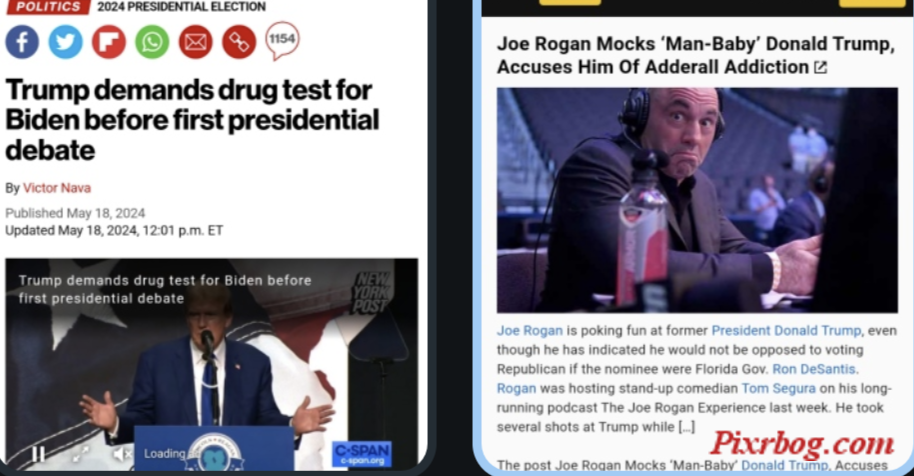Share article via Flipboard icon

click(x=108, y=42)
